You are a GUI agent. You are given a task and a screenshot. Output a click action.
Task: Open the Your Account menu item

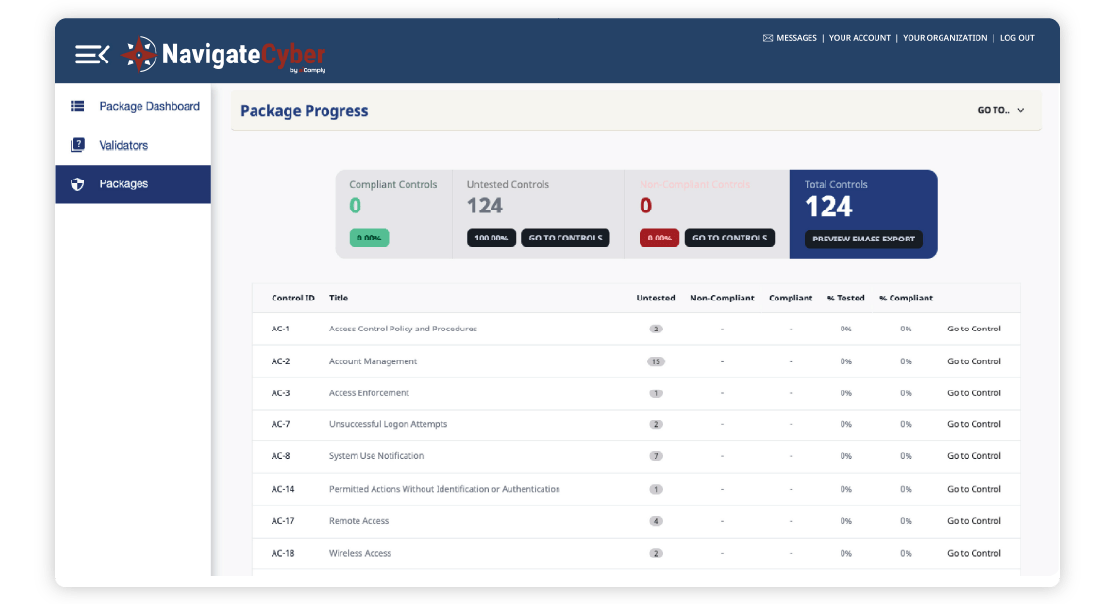coord(859,38)
